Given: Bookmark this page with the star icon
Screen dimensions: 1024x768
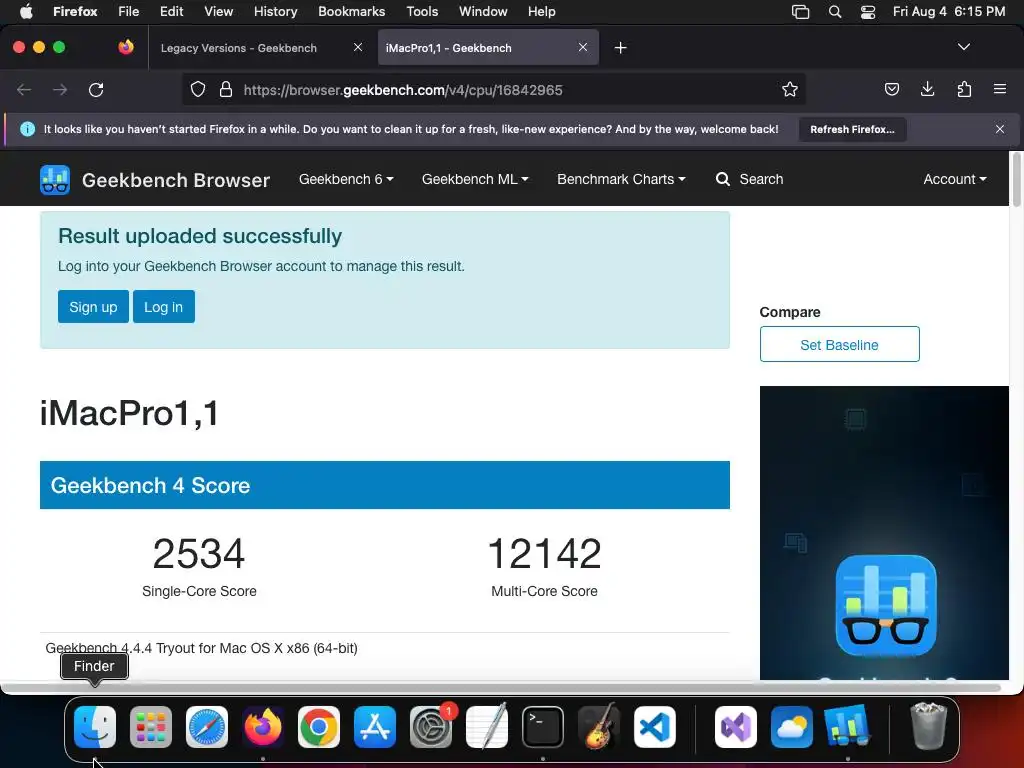Looking at the screenshot, I should click(790, 89).
